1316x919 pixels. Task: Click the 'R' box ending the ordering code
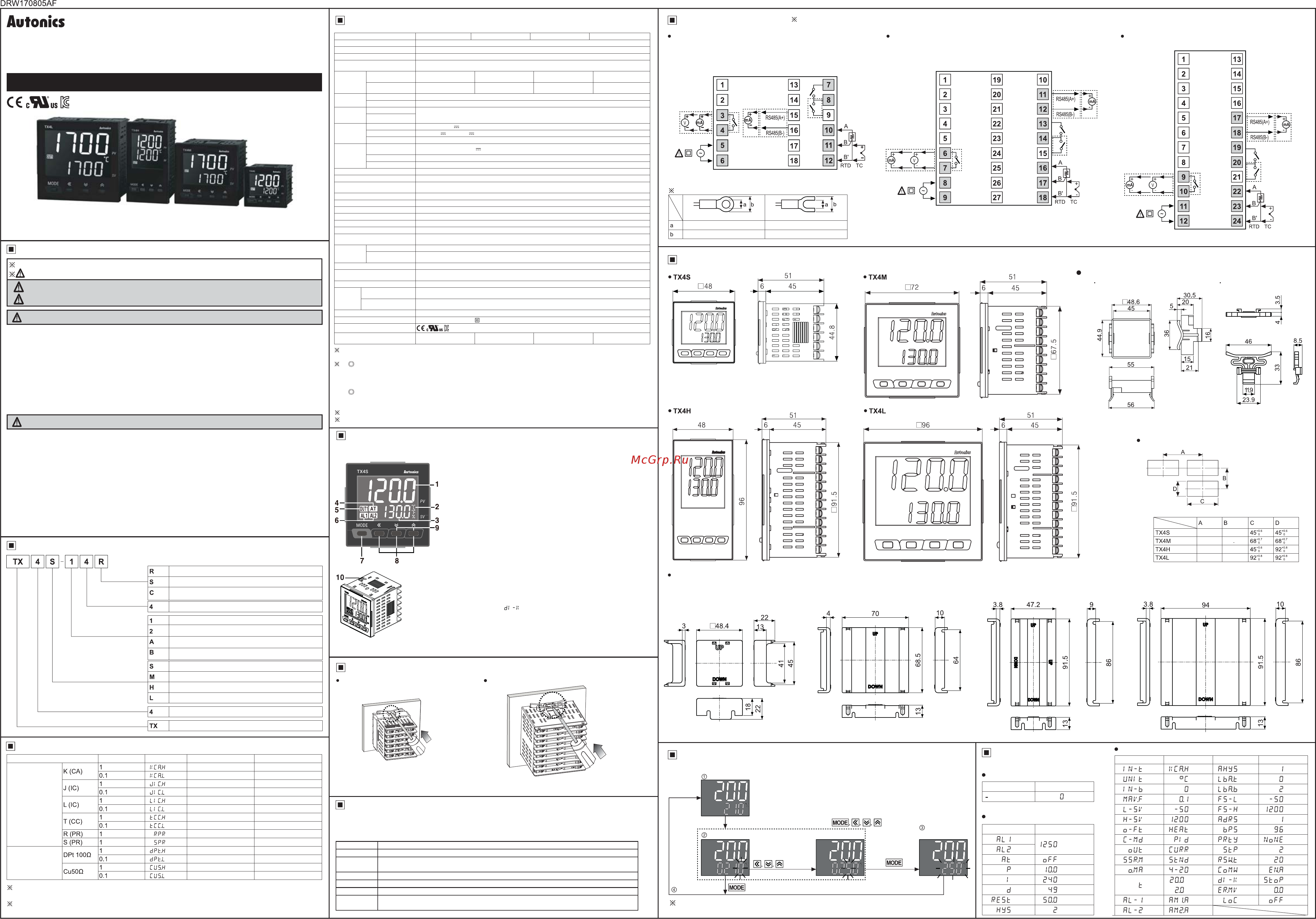click(x=101, y=561)
